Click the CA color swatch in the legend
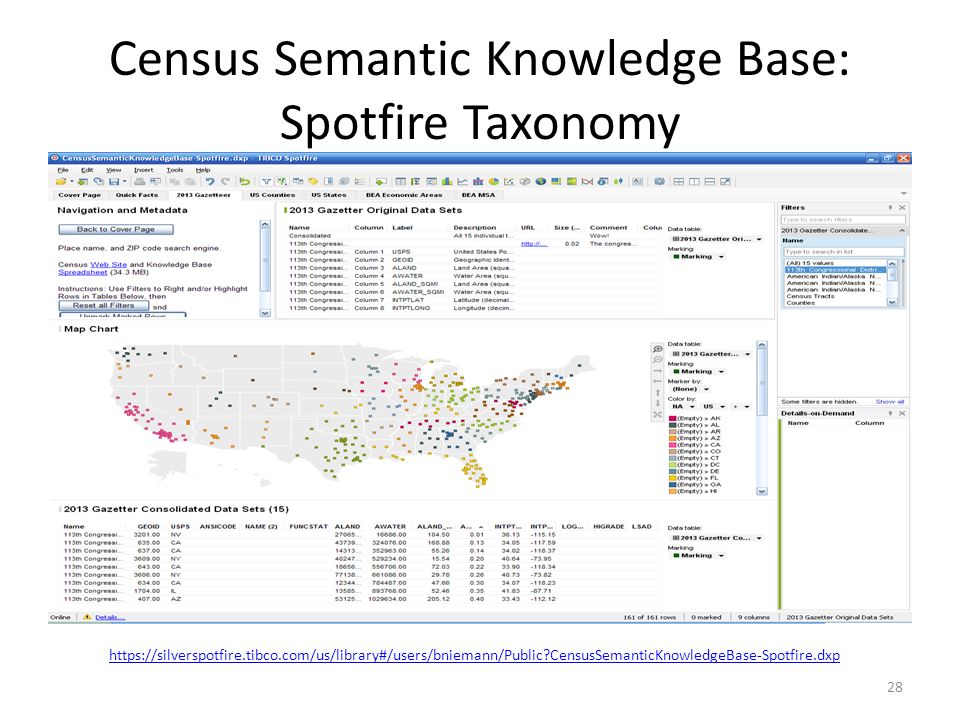Viewport: 960px width, 720px height. (672, 445)
